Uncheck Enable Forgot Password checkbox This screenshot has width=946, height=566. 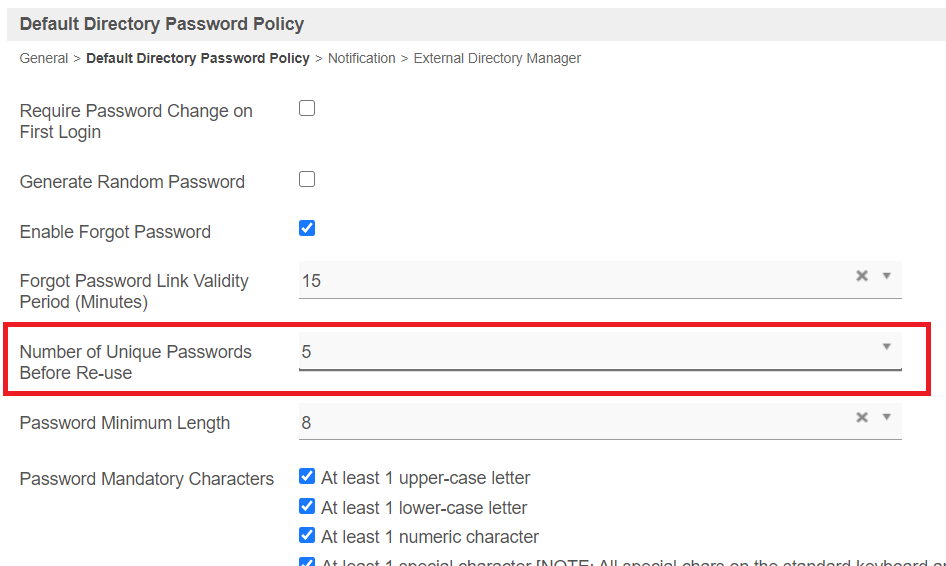(307, 228)
